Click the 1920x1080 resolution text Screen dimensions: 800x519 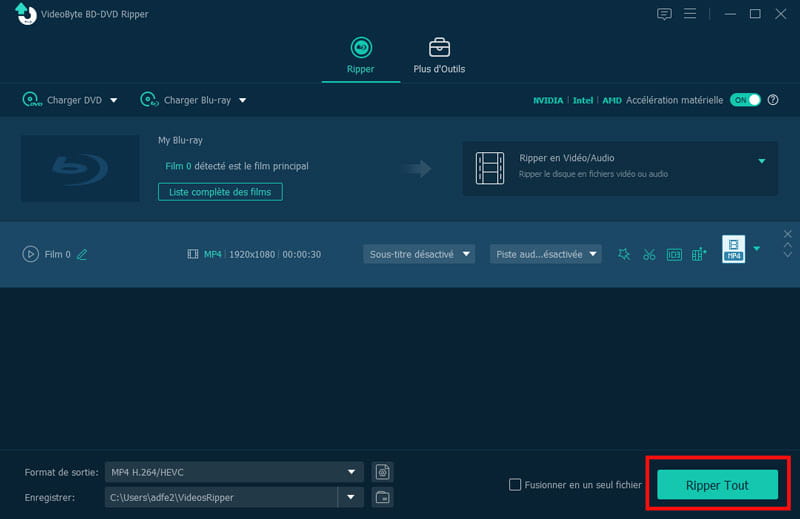pyautogui.click(x=252, y=254)
